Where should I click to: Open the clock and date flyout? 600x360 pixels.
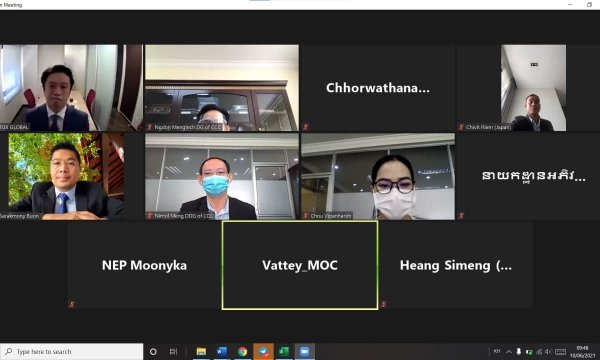(582, 352)
